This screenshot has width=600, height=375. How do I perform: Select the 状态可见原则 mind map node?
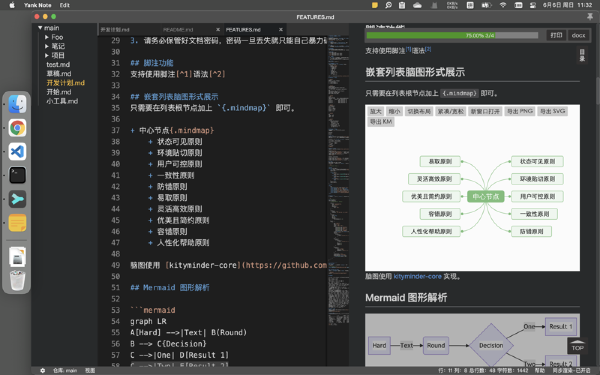[x=537, y=161]
